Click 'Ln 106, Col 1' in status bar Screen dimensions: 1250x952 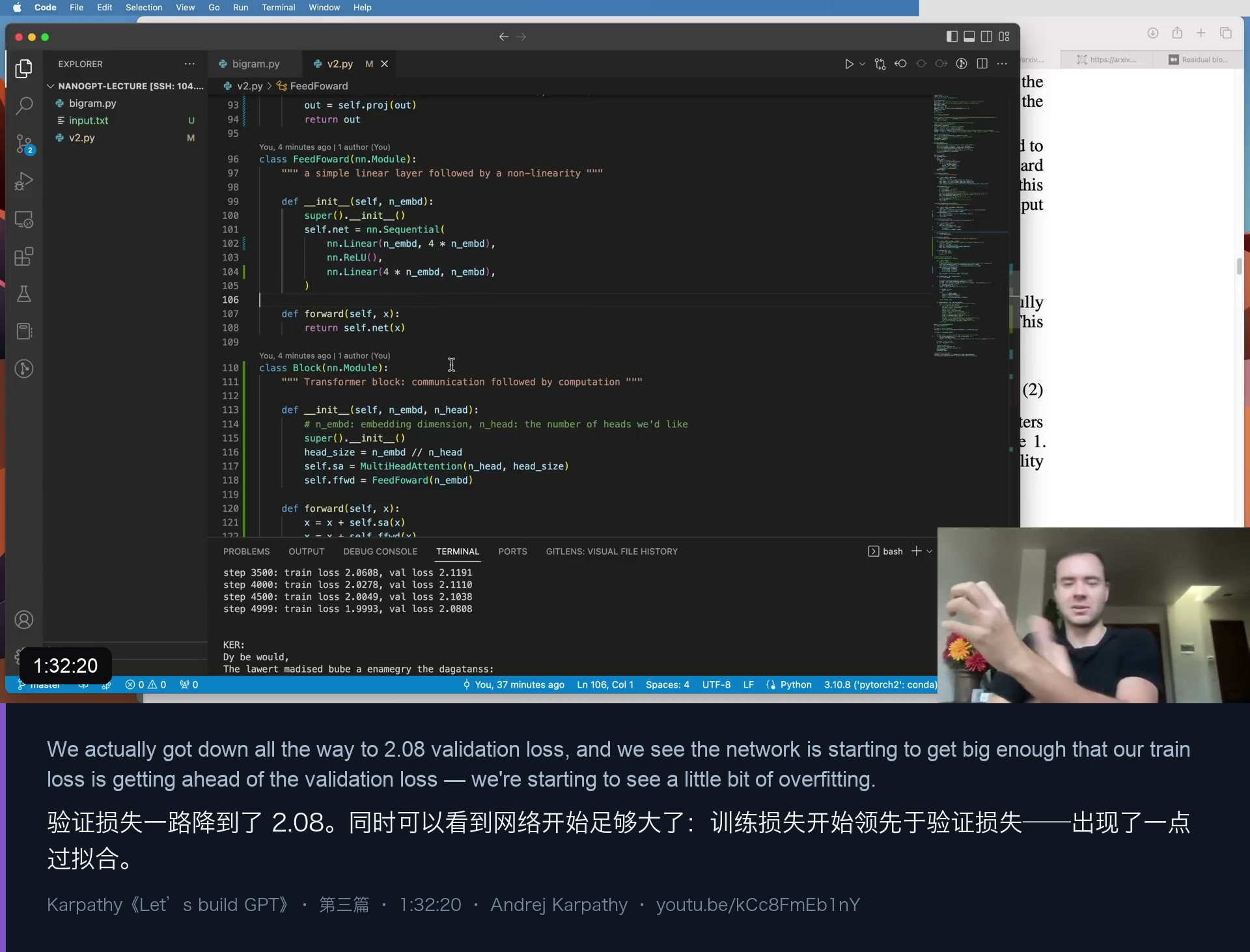coord(605,685)
